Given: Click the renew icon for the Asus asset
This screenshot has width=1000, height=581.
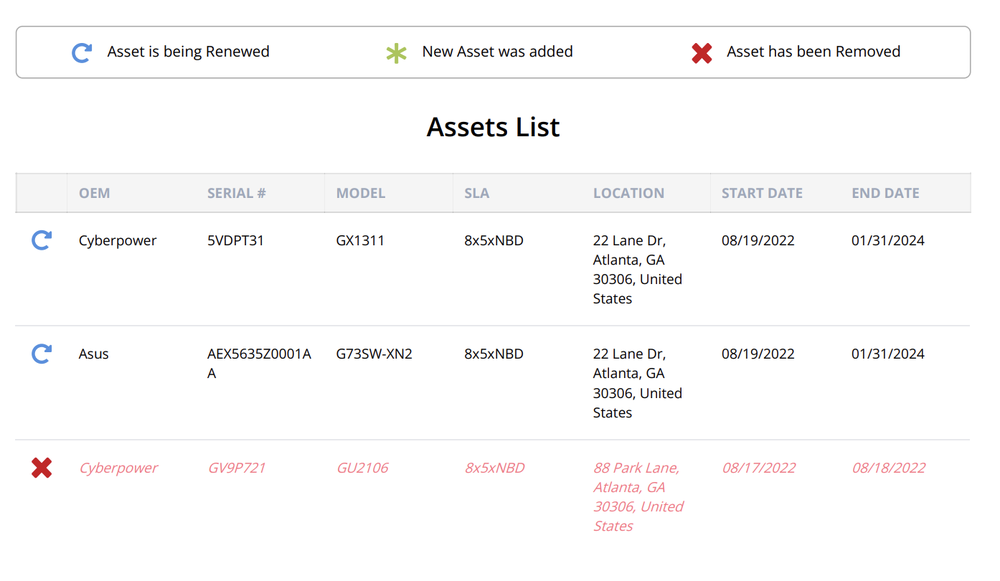Looking at the screenshot, I should pos(41,353).
